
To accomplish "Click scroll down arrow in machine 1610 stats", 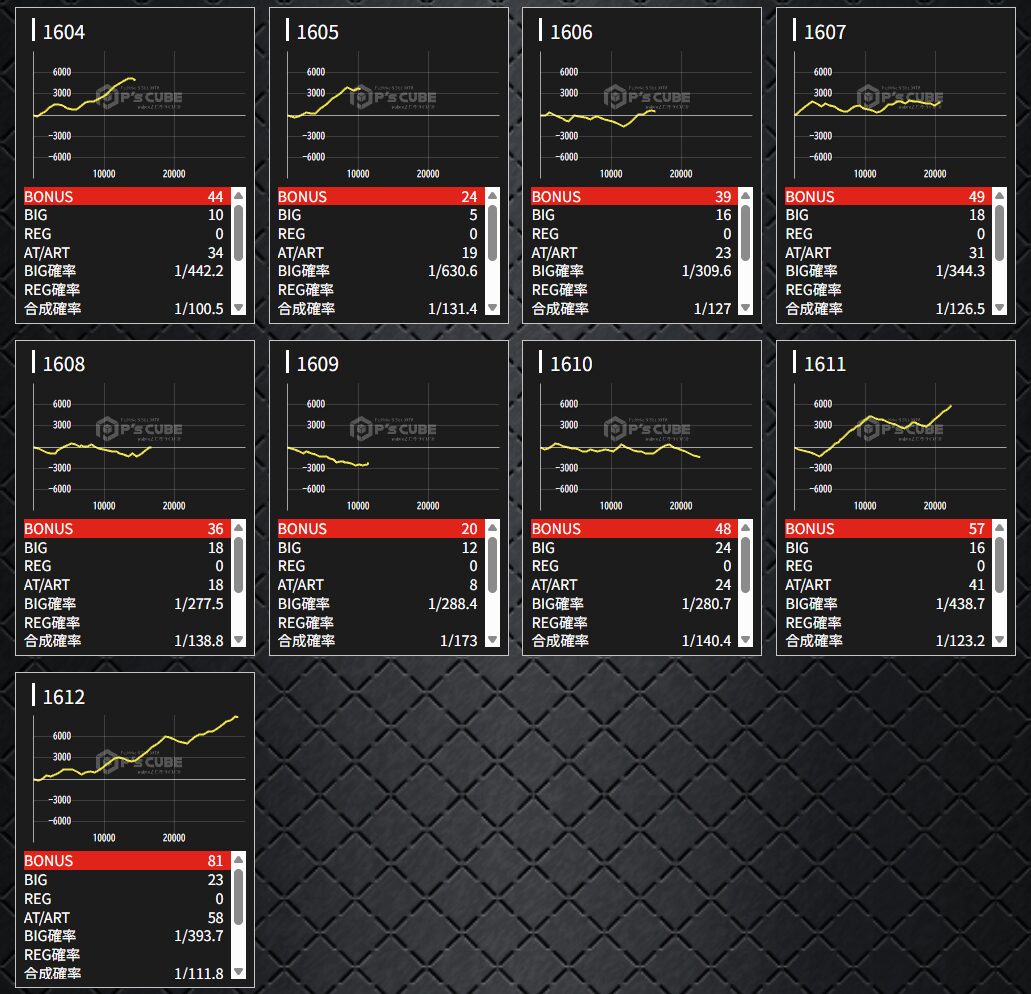I will (x=746, y=640).
